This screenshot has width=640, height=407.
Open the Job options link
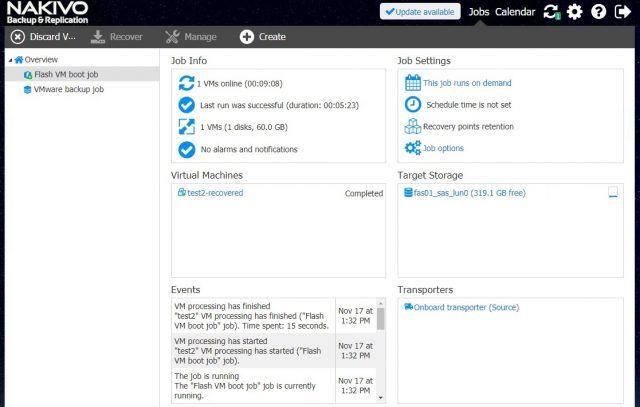pos(443,148)
